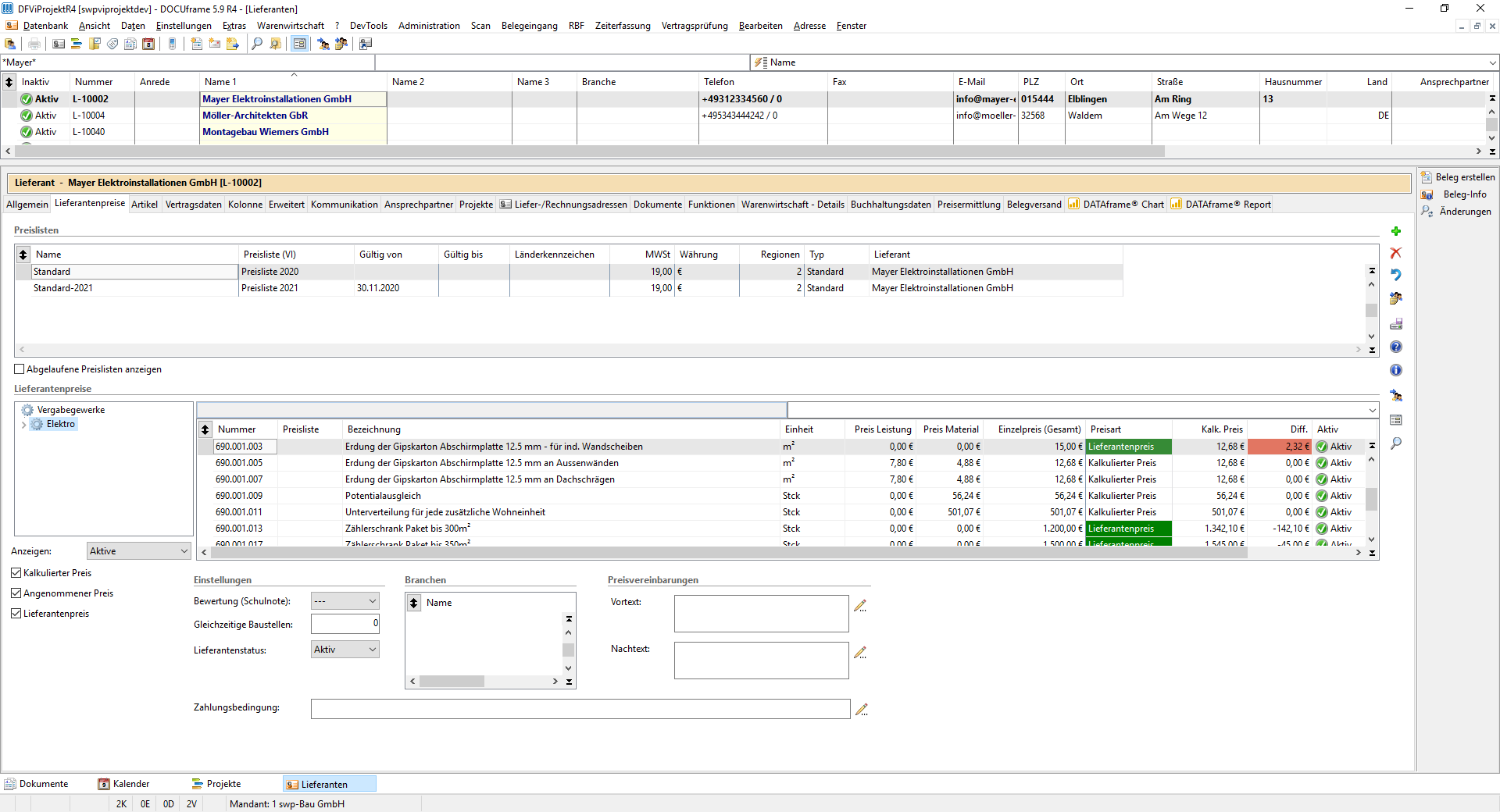
Task: Open the contact card toolbar icon
Action: pyautogui.click(x=59, y=44)
